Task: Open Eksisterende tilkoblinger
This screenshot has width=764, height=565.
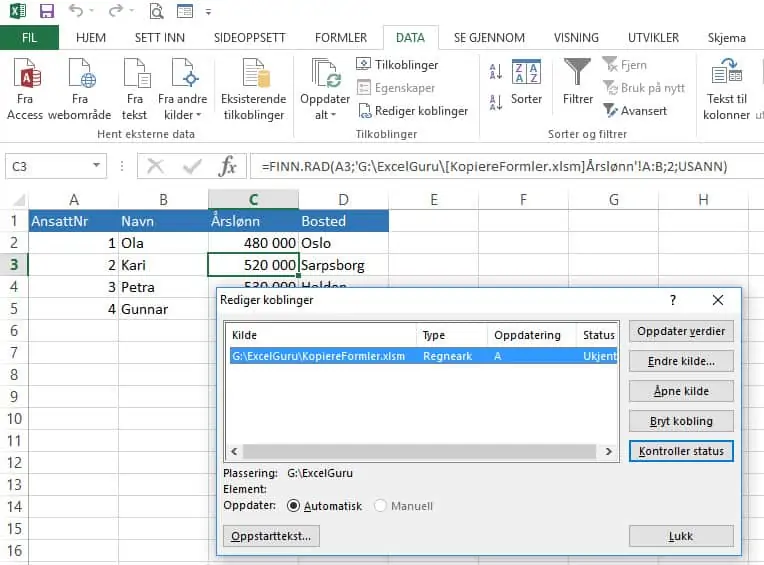Action: [254, 89]
